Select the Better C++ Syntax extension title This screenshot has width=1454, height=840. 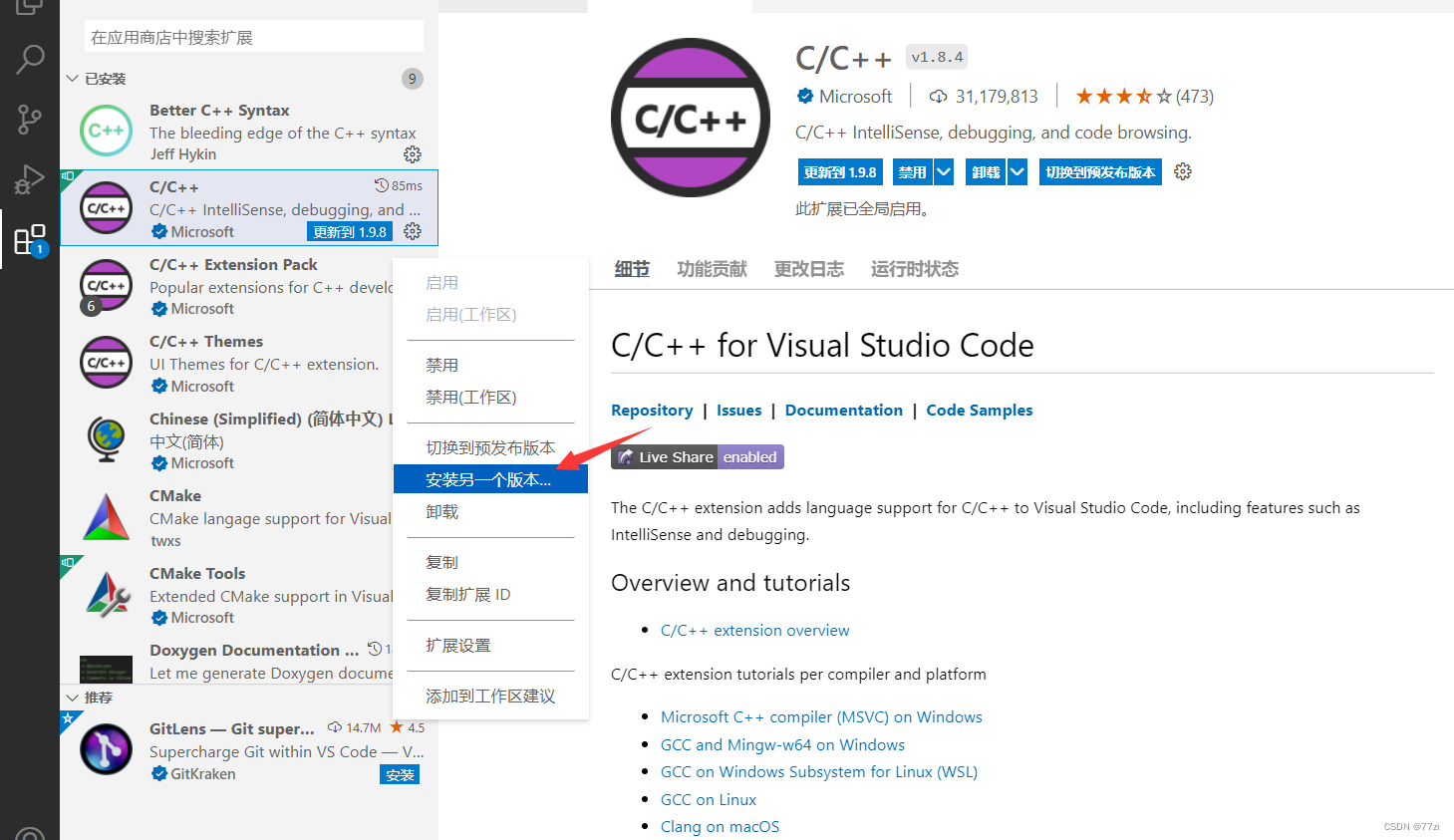pyautogui.click(x=219, y=111)
